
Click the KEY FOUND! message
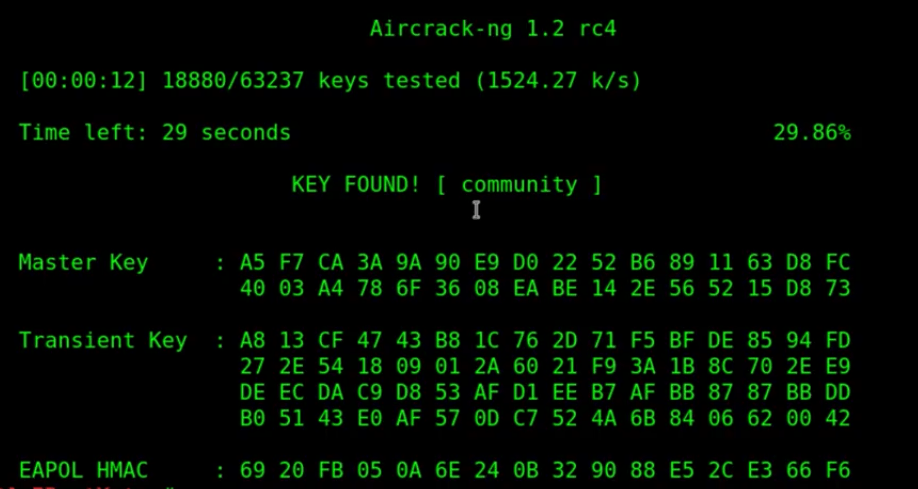click(356, 184)
